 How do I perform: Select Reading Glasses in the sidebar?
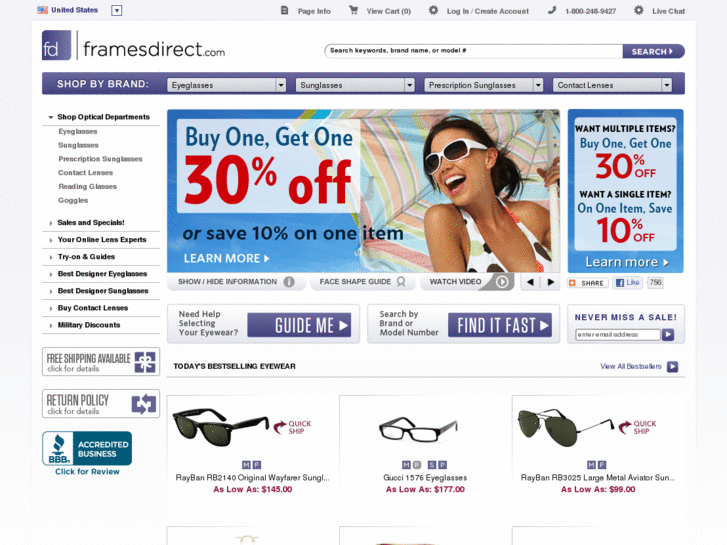click(87, 186)
